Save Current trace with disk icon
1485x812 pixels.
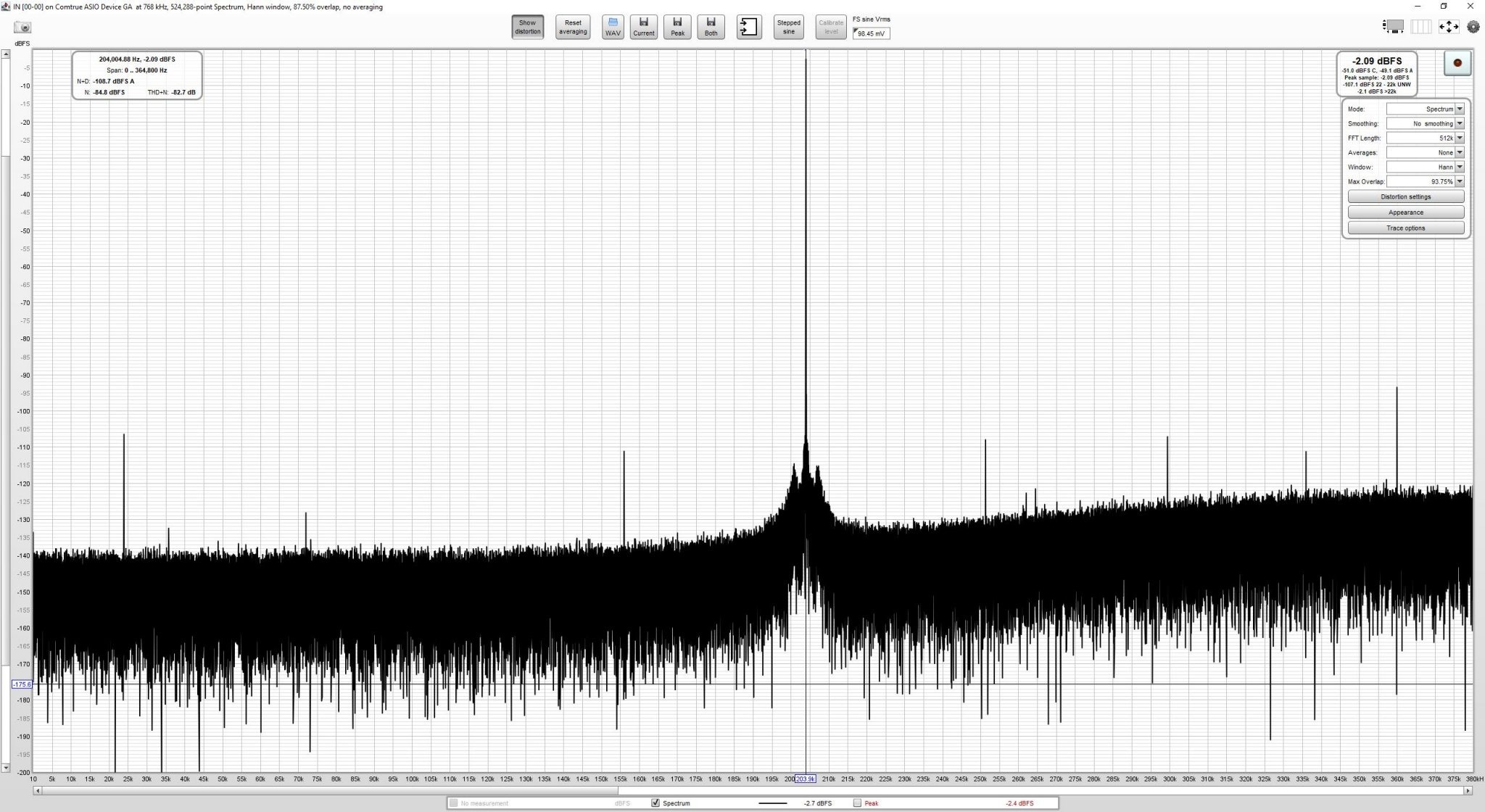643,28
